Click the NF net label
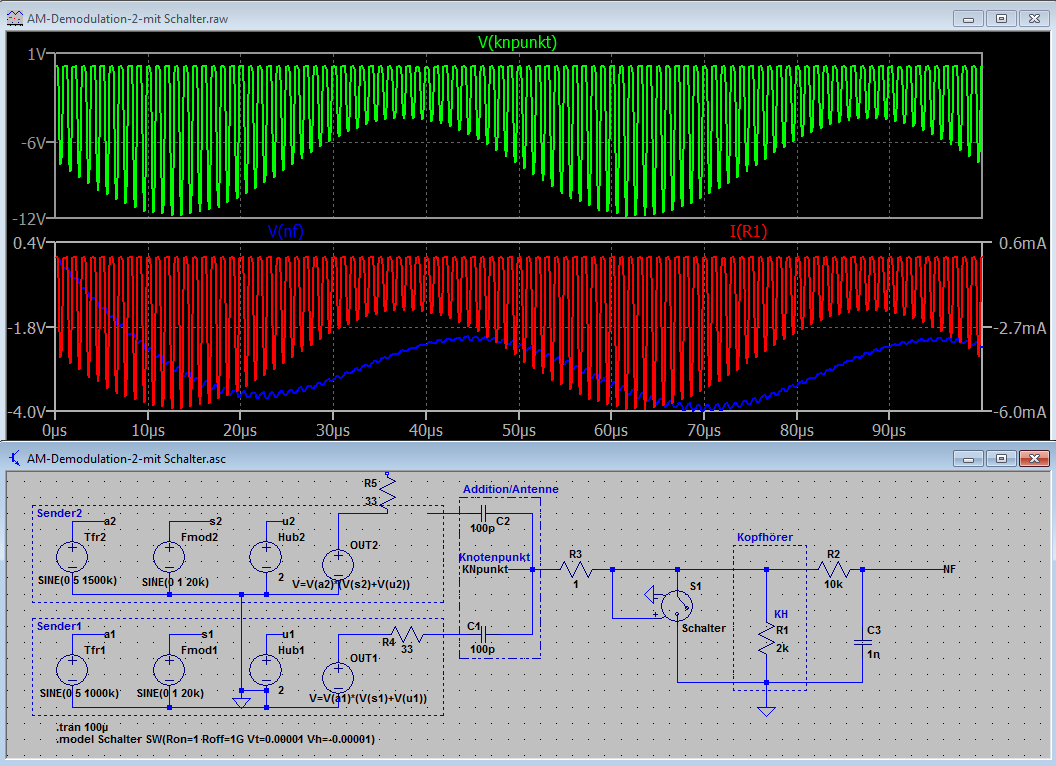This screenshot has width=1056, height=766. point(949,569)
